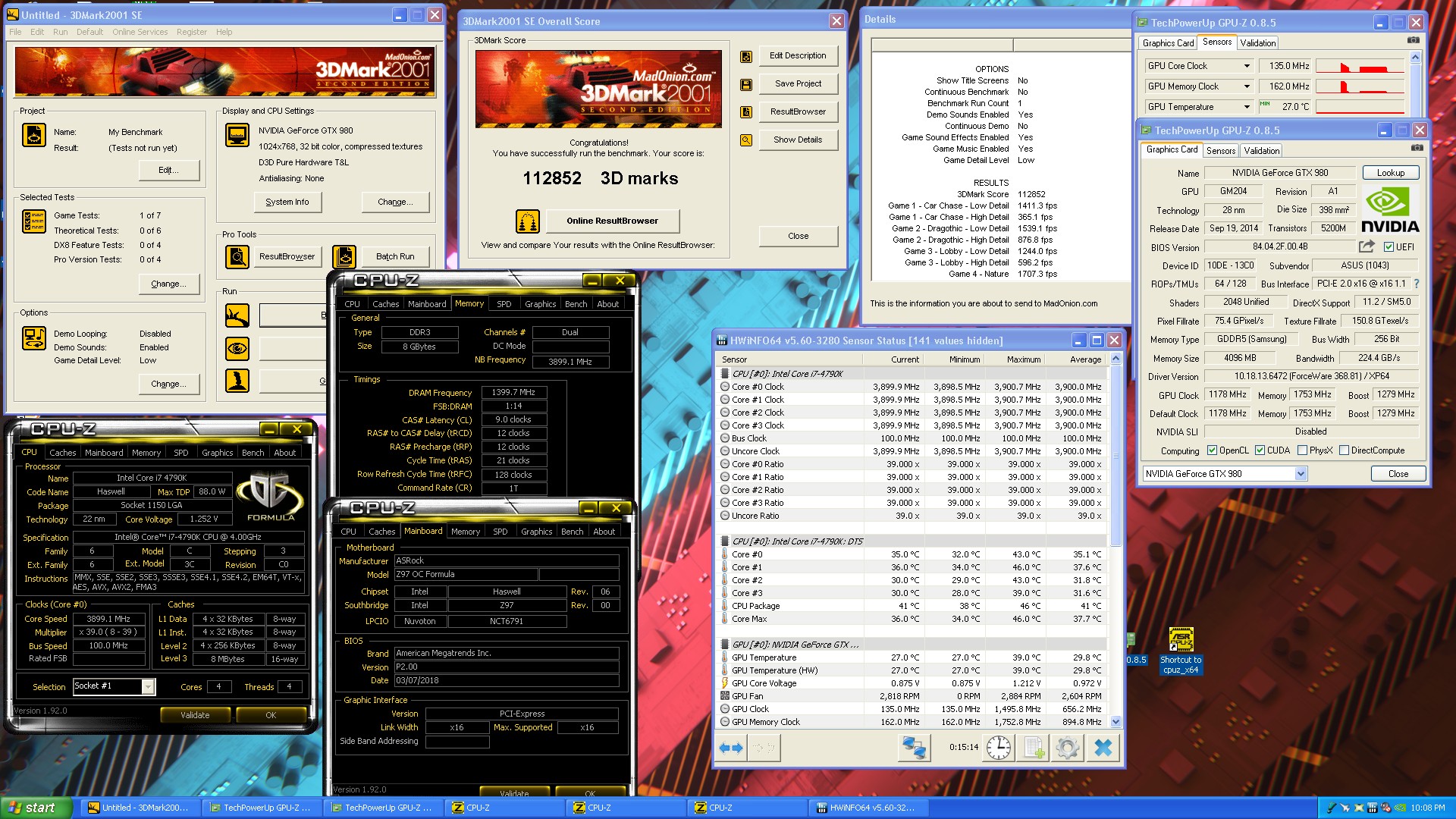
Task: Click the Online ResultBrowser button
Action: [612, 221]
